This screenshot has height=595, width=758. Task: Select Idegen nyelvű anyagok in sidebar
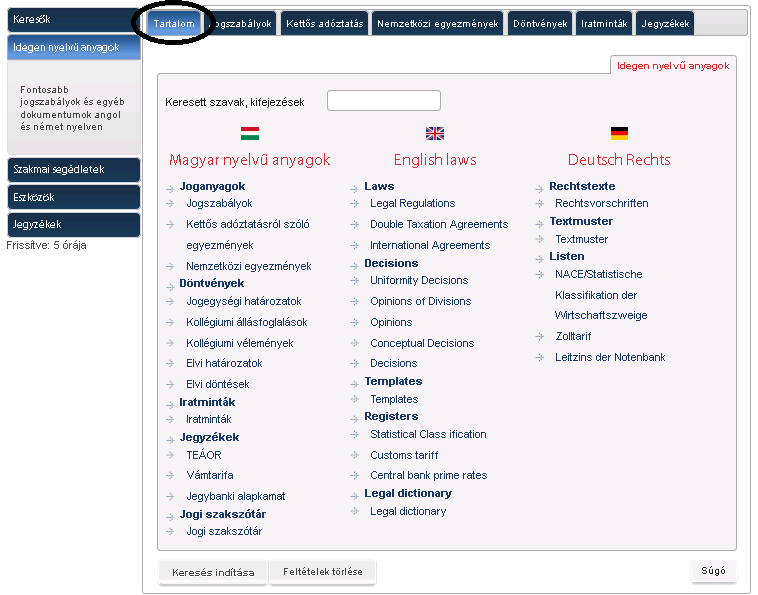73,47
